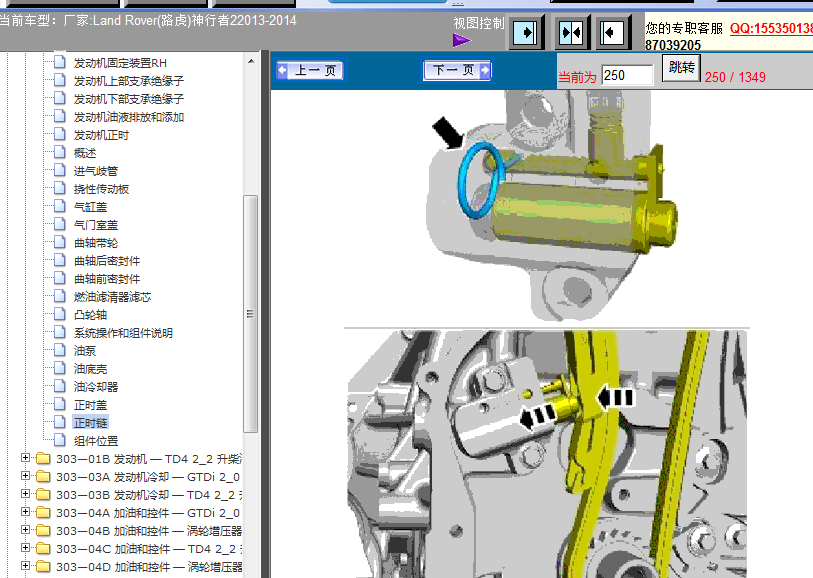Image resolution: width=813 pixels, height=578 pixels.
Task: Open document 油泵
Action: (85, 351)
